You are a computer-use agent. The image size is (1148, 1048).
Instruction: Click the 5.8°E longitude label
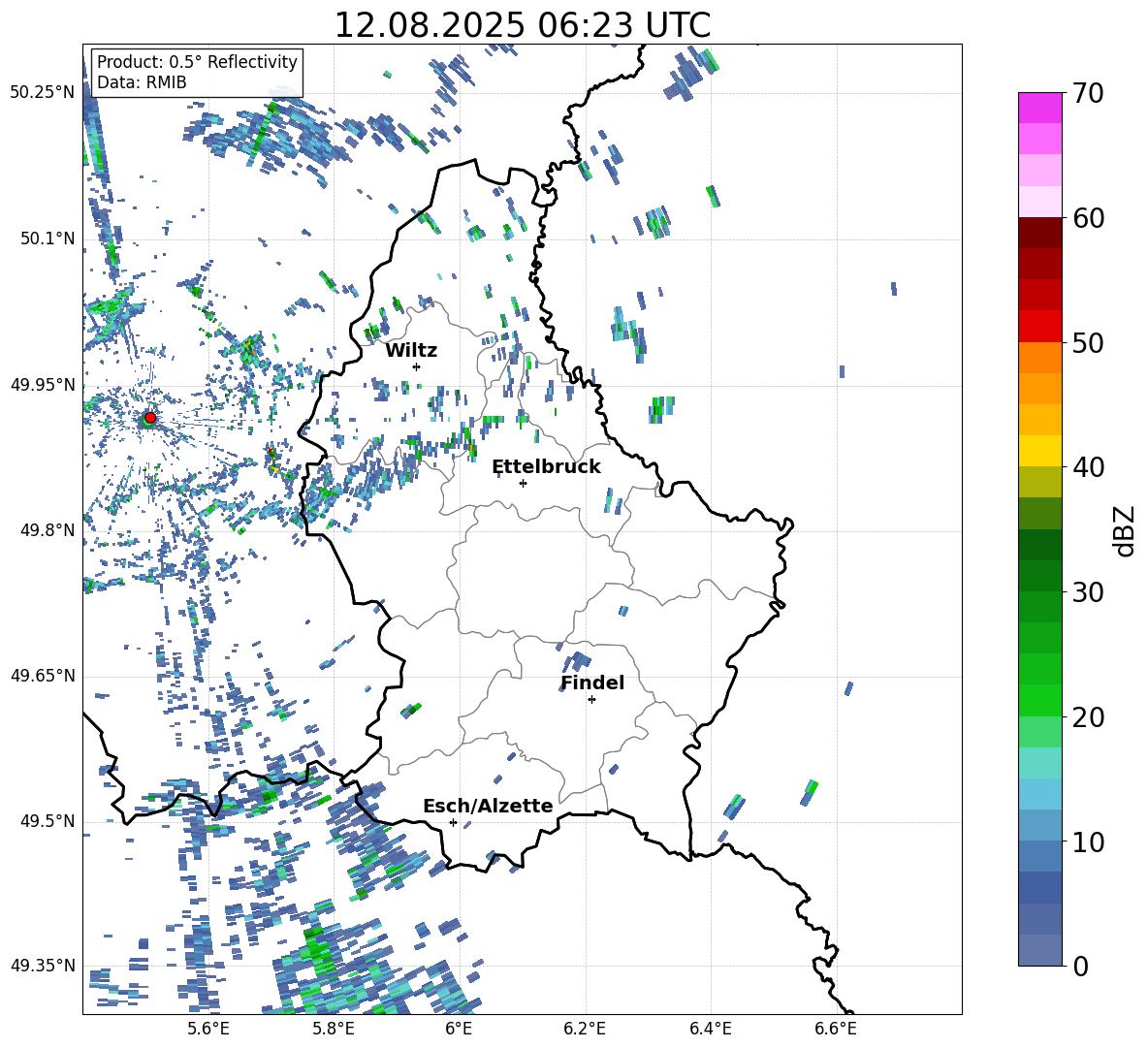click(334, 1029)
